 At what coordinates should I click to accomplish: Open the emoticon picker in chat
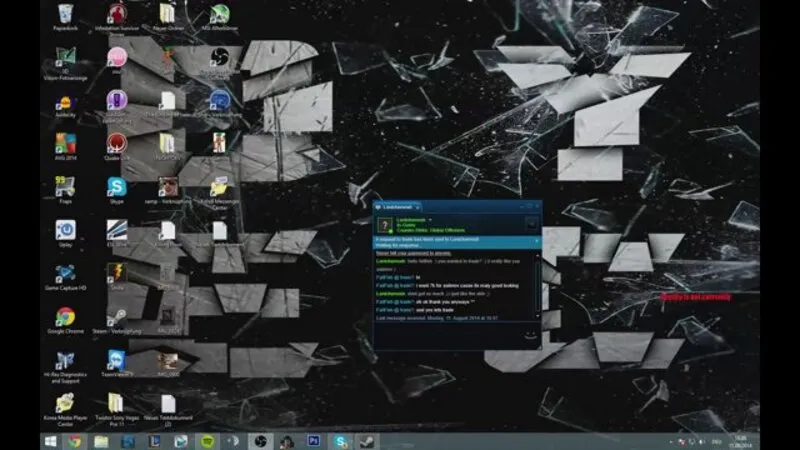pos(531,335)
